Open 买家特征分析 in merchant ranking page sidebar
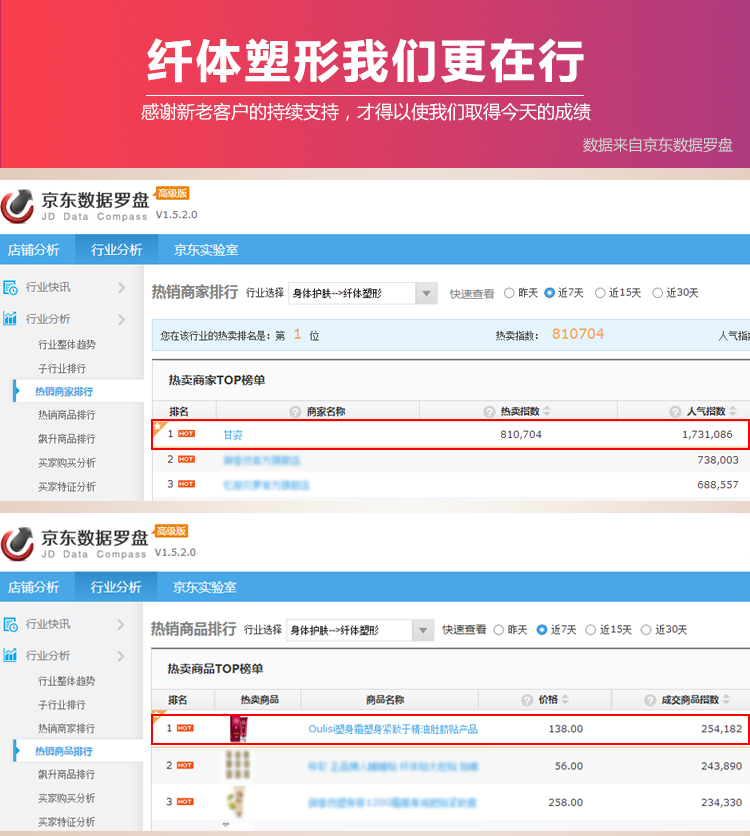 [x=67, y=487]
